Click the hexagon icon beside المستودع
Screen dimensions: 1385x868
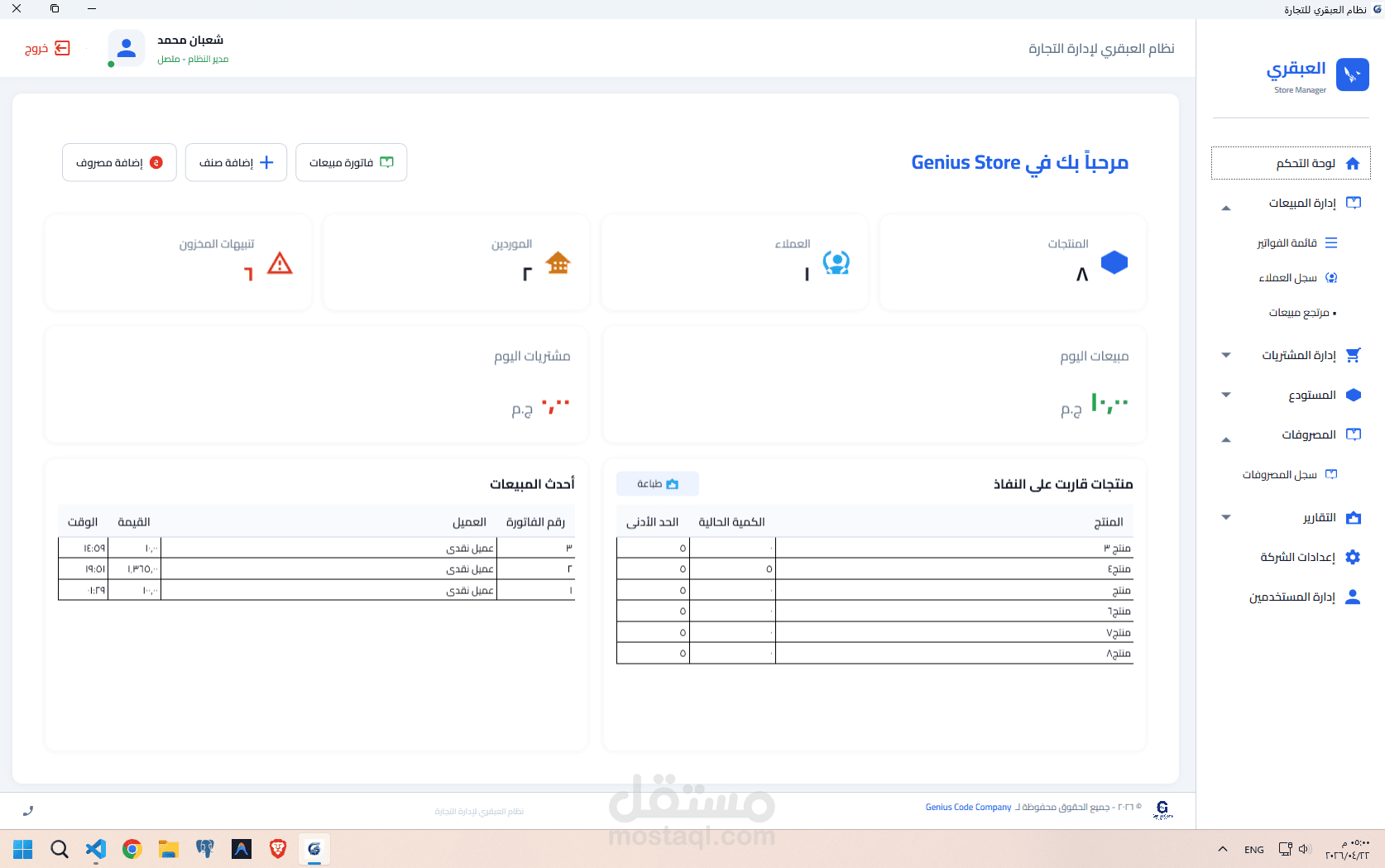[1354, 395]
